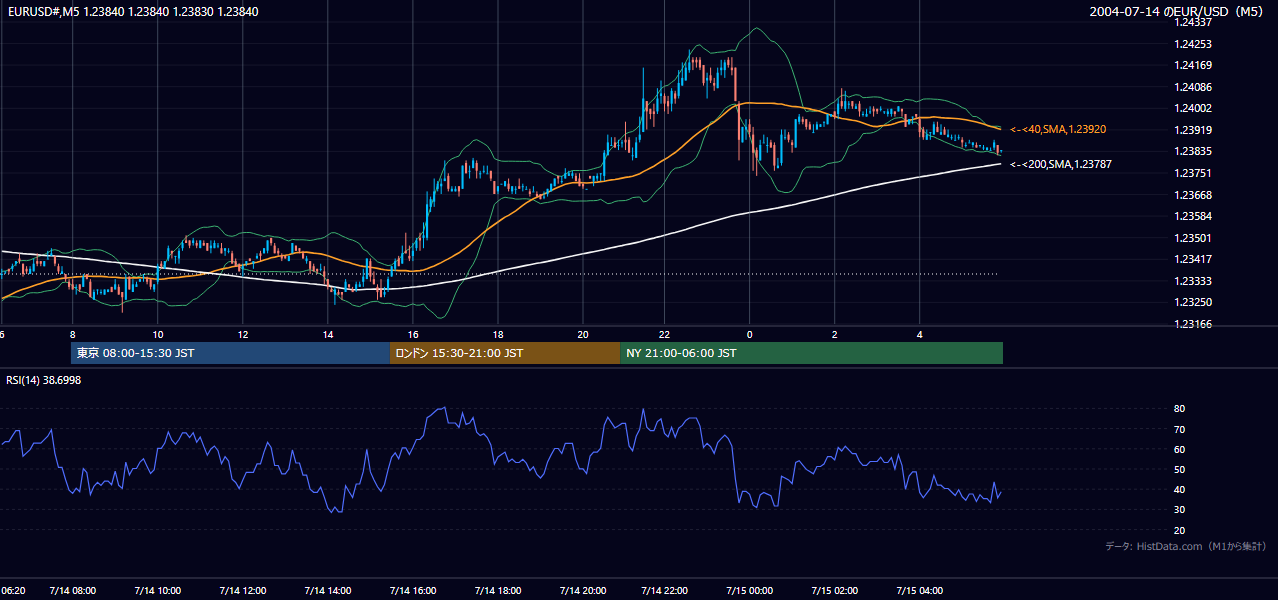Click the 7/15 00:00 time axis label
1278x600 pixels.
coord(750,591)
